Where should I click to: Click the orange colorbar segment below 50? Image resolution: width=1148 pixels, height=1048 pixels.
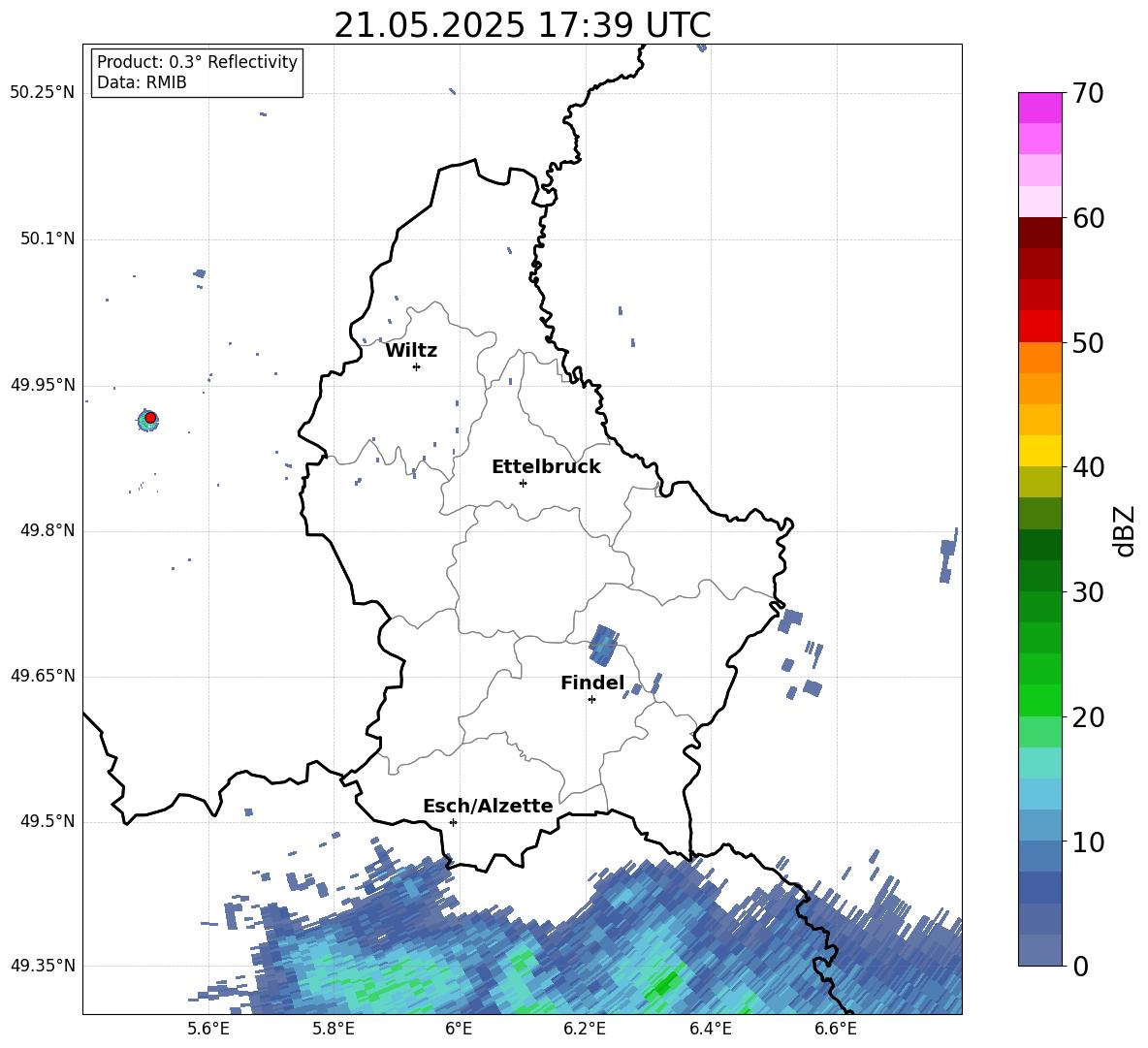[x=1039, y=358]
